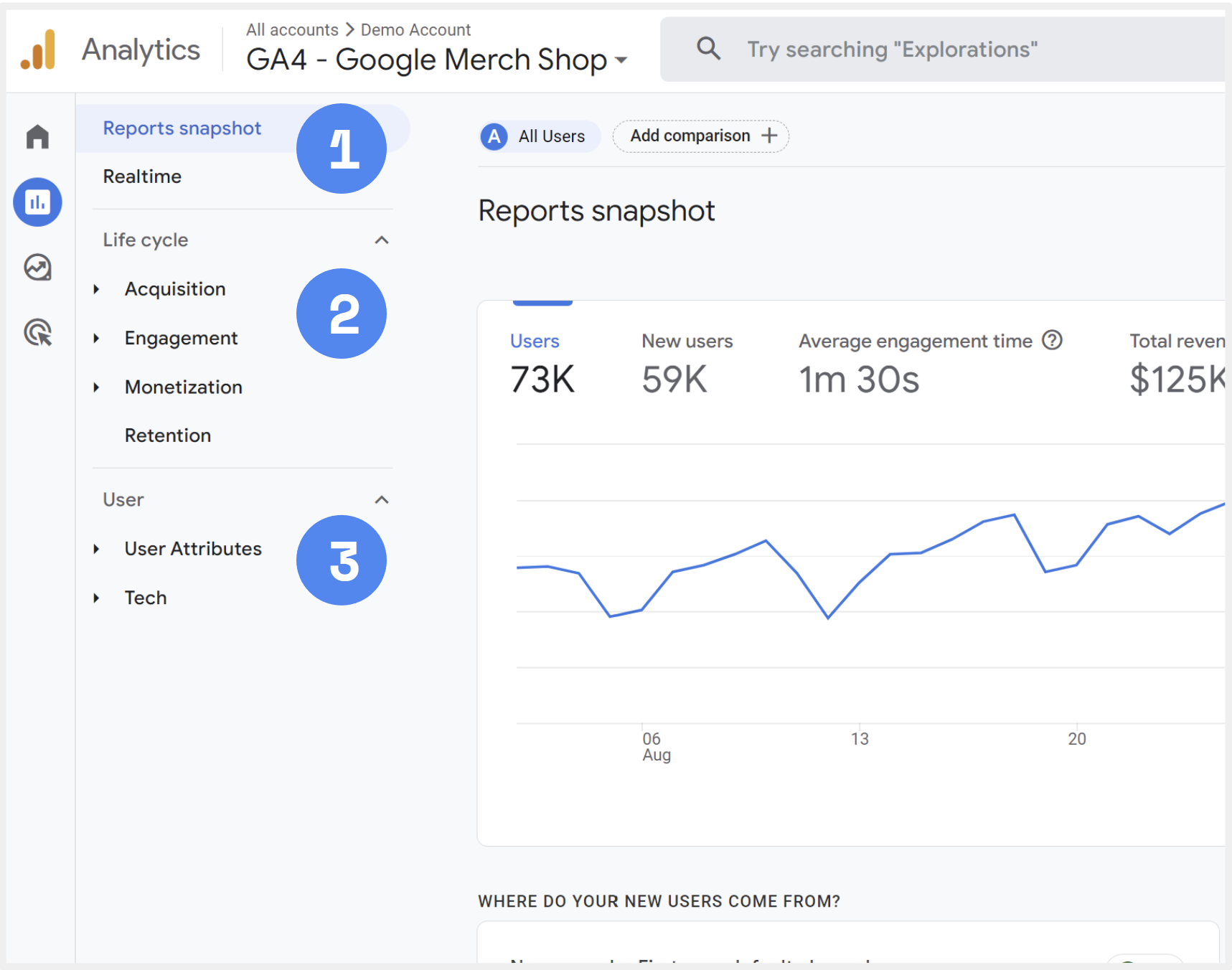Select the Tech menu item
The width and height of the screenshot is (1232, 970).
pos(146,598)
